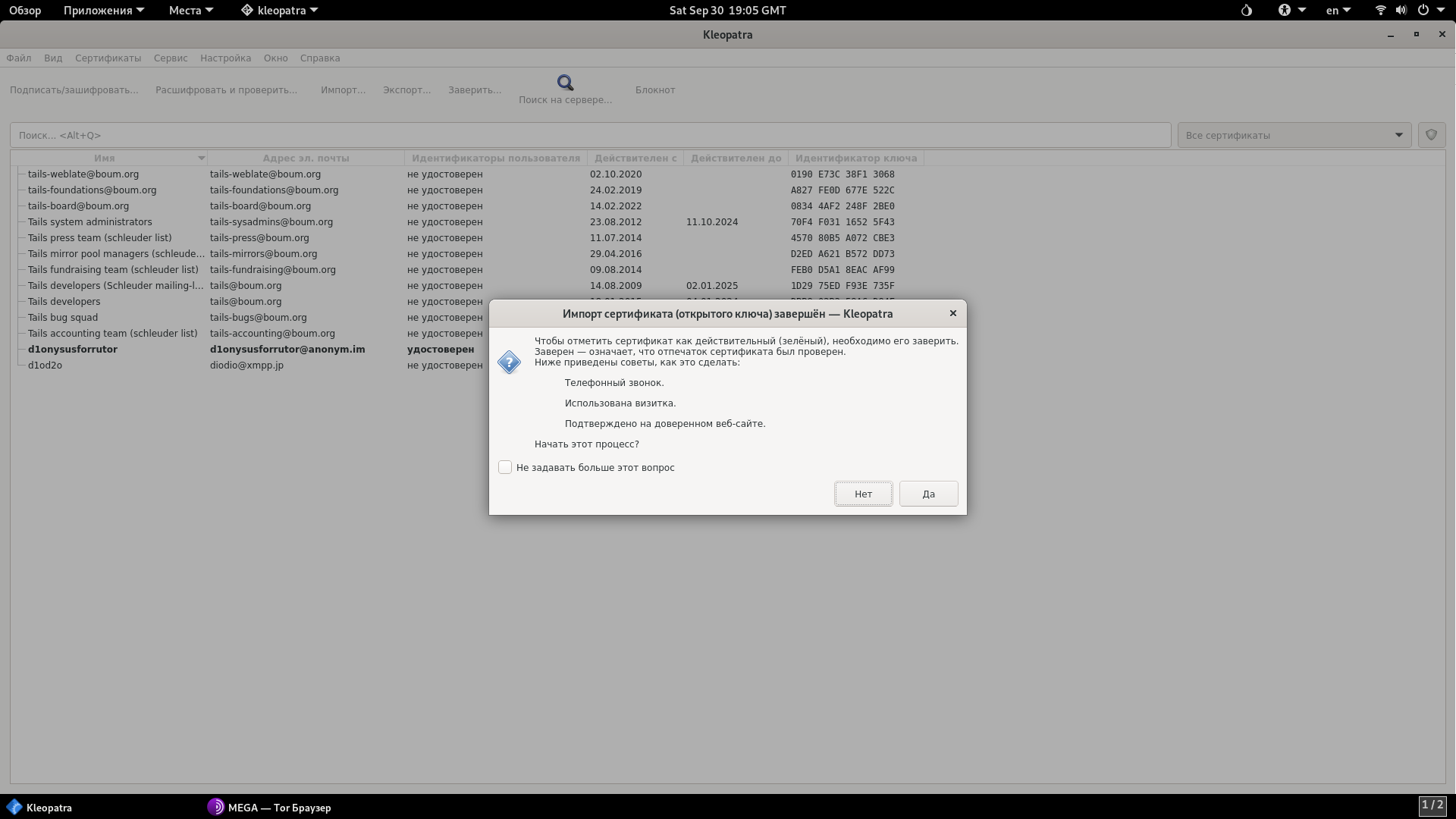Click the question mark dialog icon
This screenshot has height=819, width=1456.
509,362
